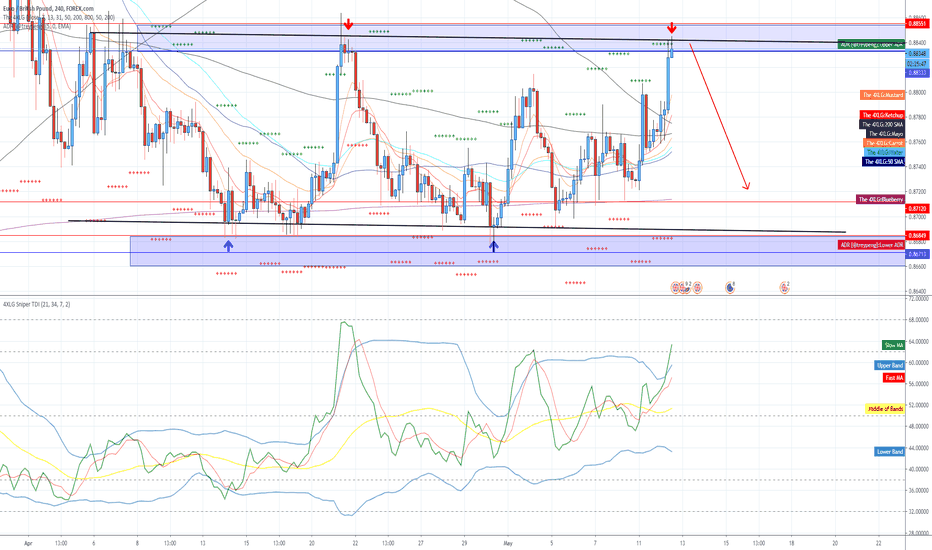Click The 4XLG:Water label
The width and height of the screenshot is (932, 550).
pyautogui.click(x=885, y=153)
